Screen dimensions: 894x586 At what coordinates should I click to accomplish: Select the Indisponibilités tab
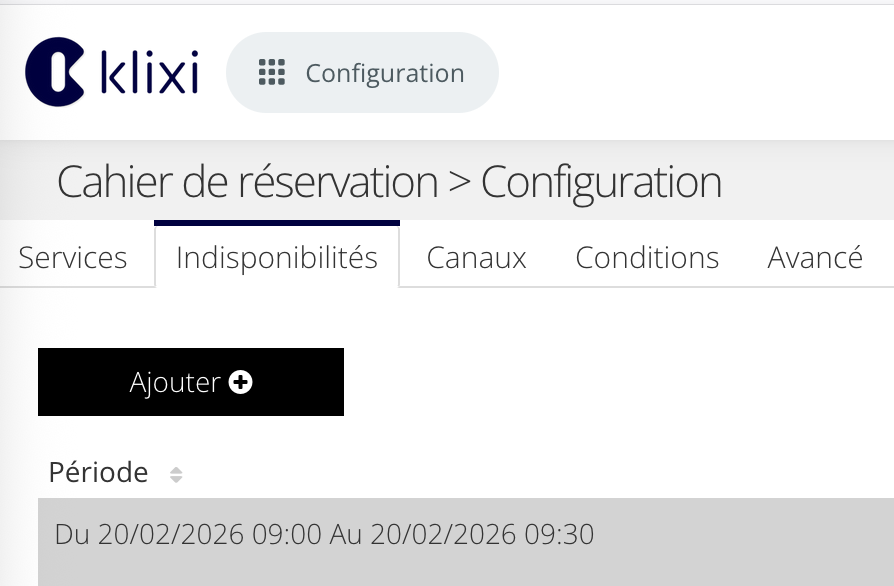point(277,258)
